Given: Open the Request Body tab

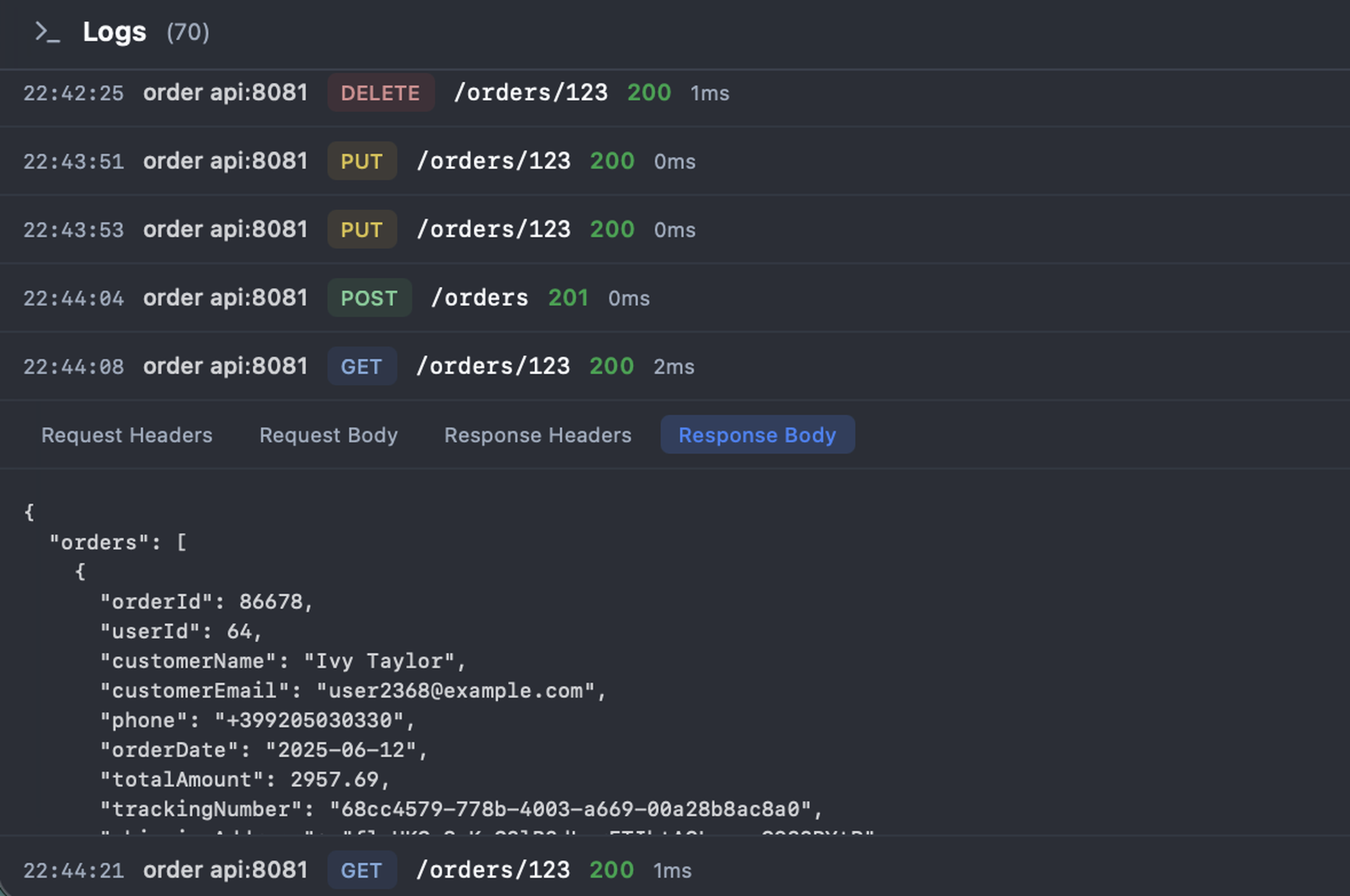Looking at the screenshot, I should (x=328, y=434).
